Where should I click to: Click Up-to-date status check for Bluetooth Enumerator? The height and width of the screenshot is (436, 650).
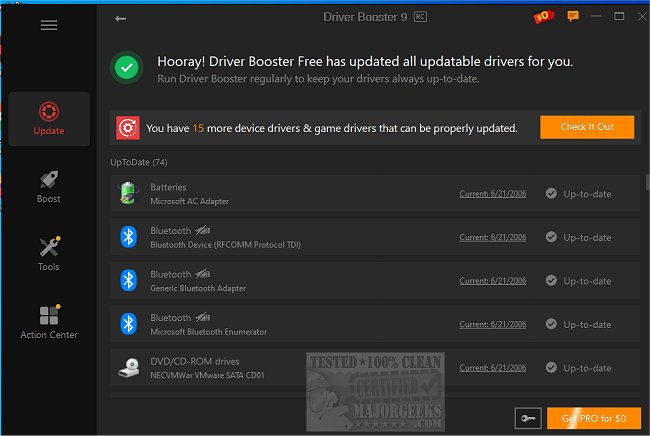[551, 324]
